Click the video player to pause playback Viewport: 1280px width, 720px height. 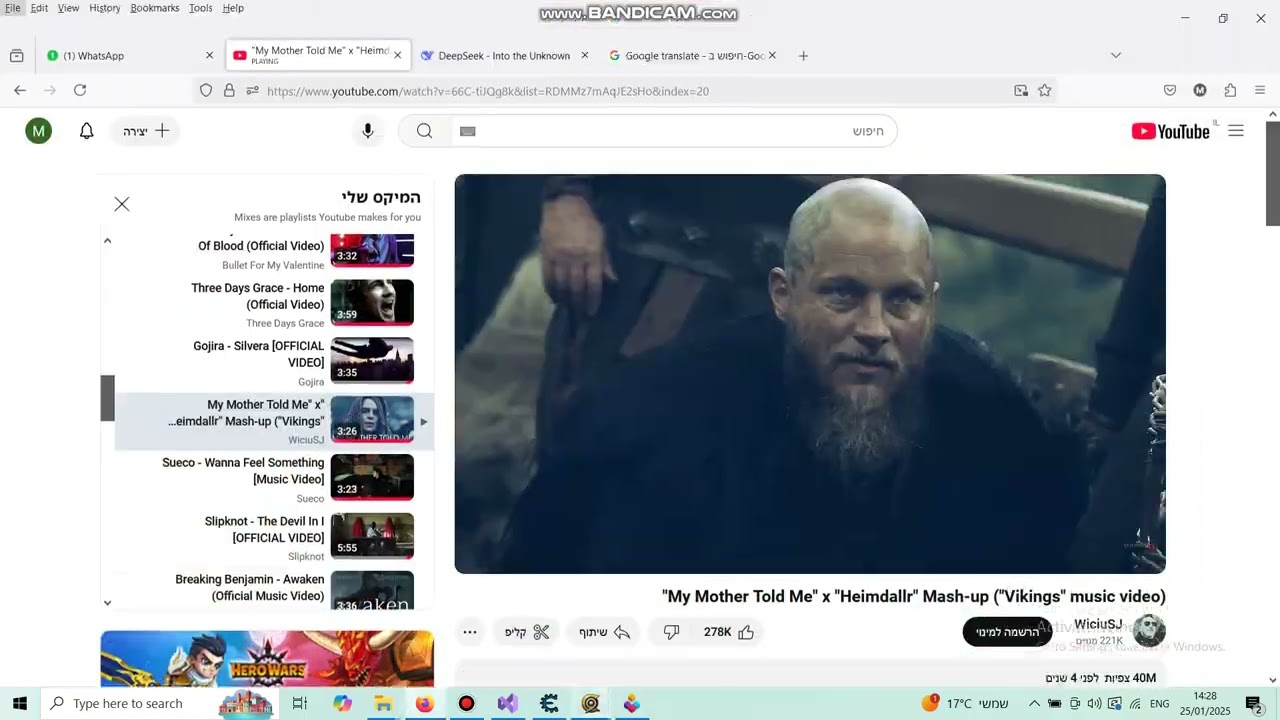pyautogui.click(x=810, y=374)
